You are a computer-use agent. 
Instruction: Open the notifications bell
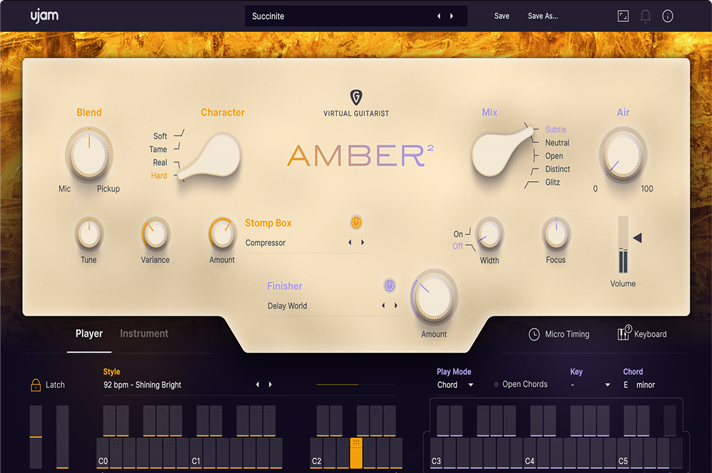tap(645, 16)
